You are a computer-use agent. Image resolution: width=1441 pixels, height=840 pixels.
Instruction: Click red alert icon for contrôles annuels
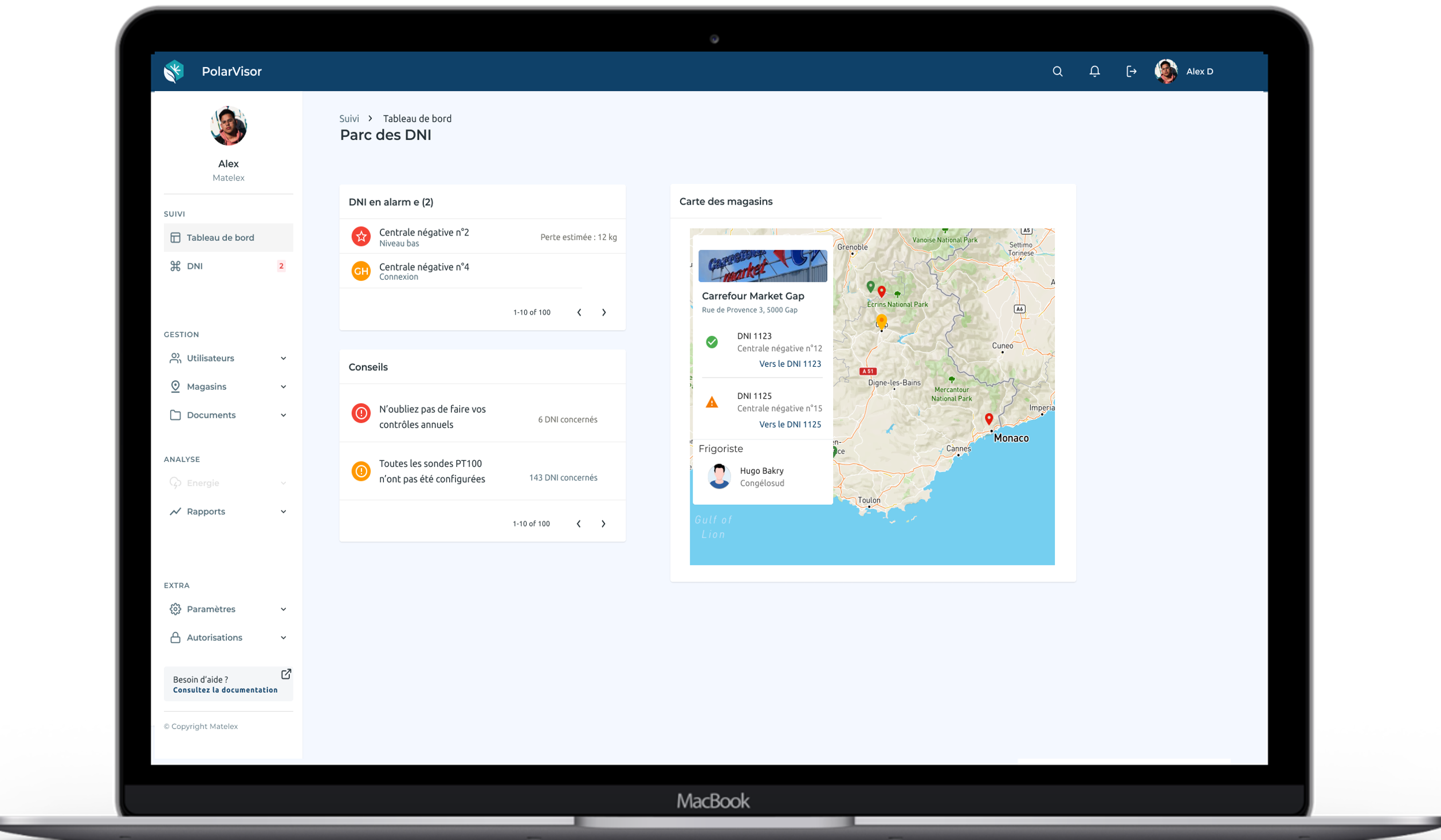[x=361, y=413]
